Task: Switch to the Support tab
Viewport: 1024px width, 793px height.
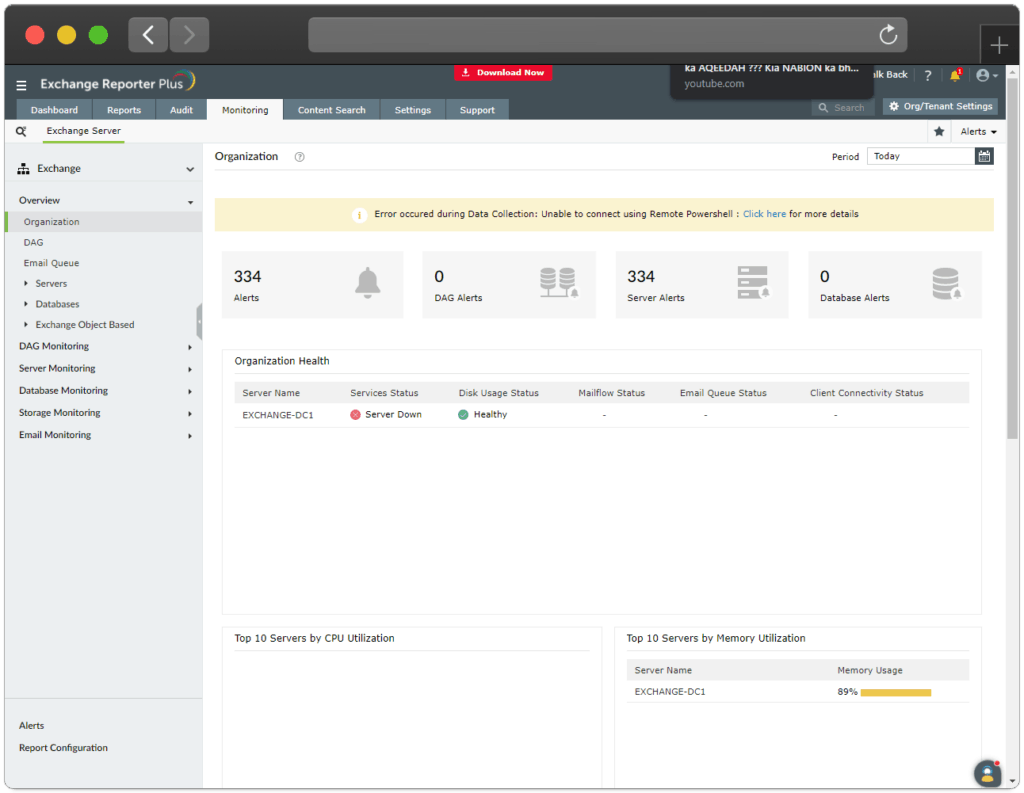Action: tap(477, 110)
